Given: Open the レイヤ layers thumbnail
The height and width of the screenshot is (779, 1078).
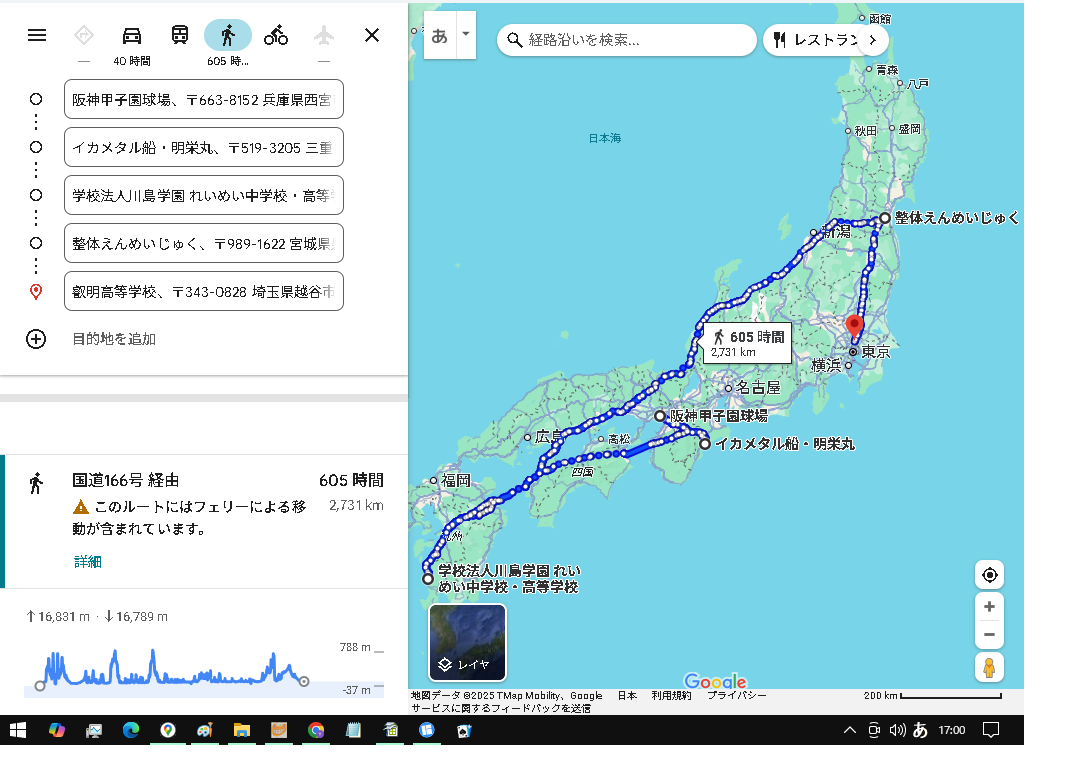Looking at the screenshot, I should pyautogui.click(x=468, y=642).
